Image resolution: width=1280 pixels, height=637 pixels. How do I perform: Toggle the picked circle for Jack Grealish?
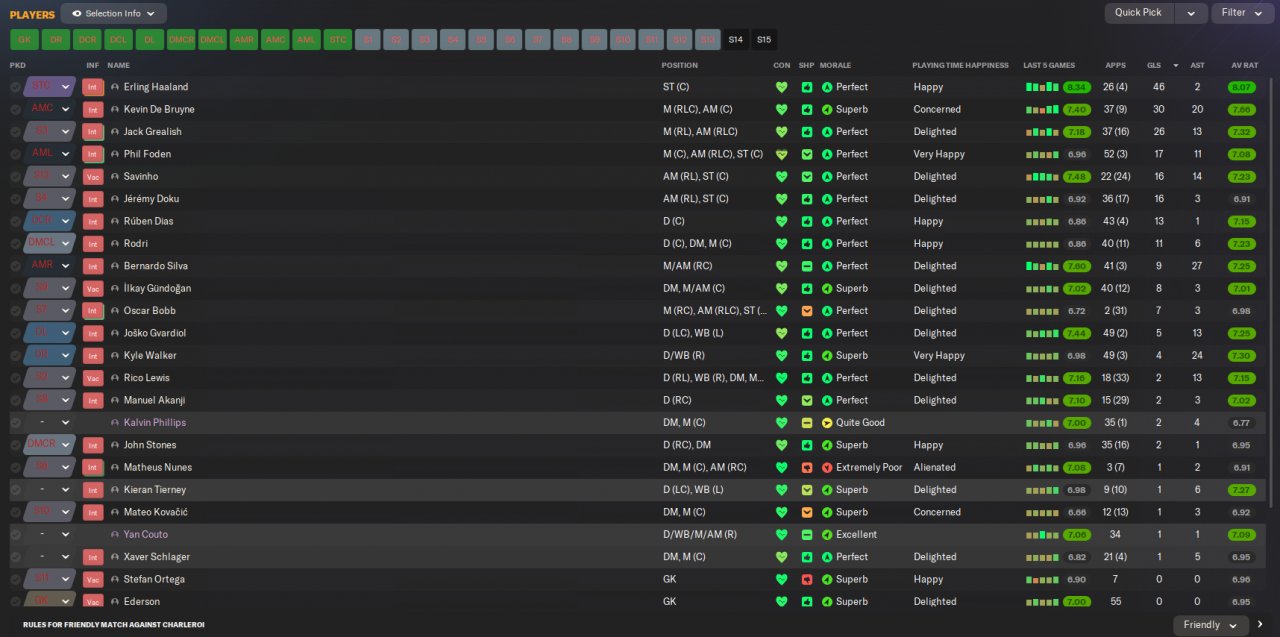[x=16, y=132]
